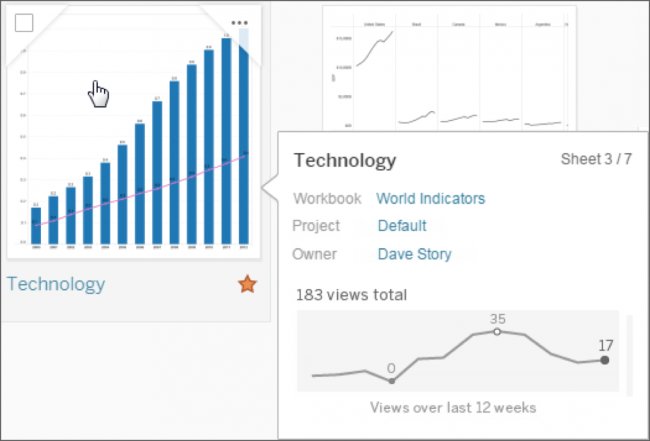Go to the Default project link
Viewport: 650px width, 441px height.
coord(402,226)
